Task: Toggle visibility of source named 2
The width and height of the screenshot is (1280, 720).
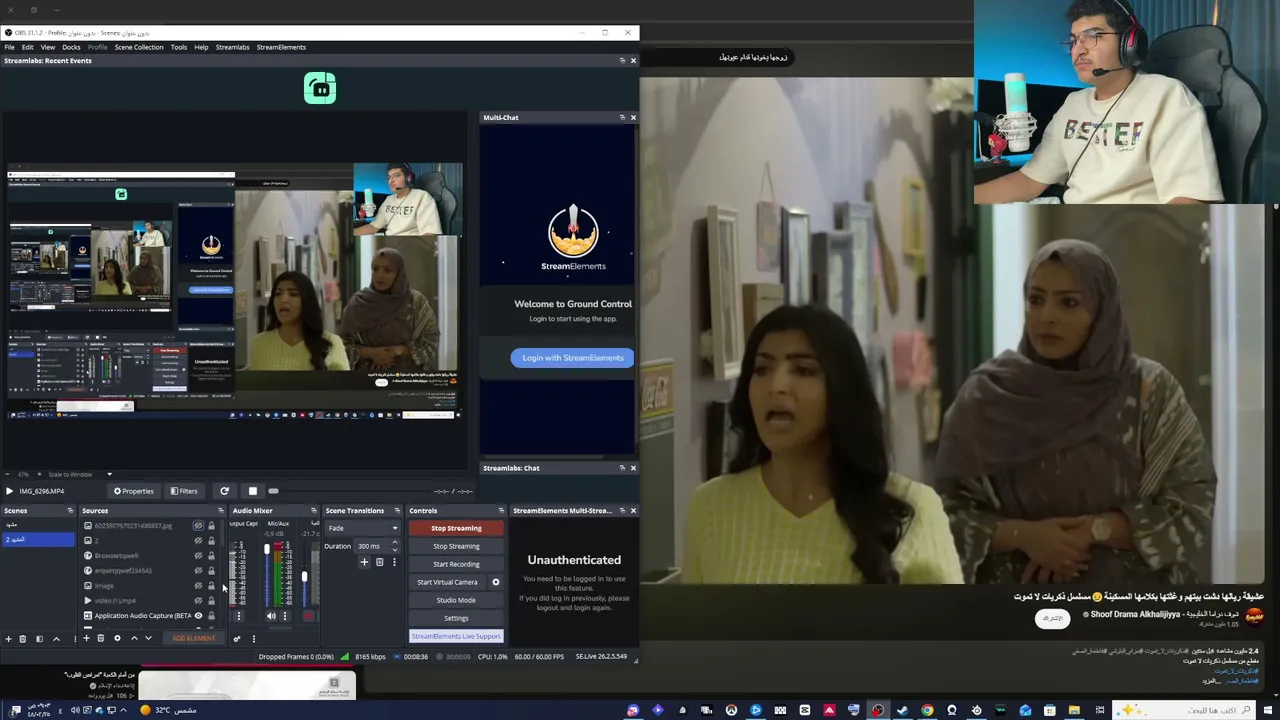Action: click(x=198, y=541)
